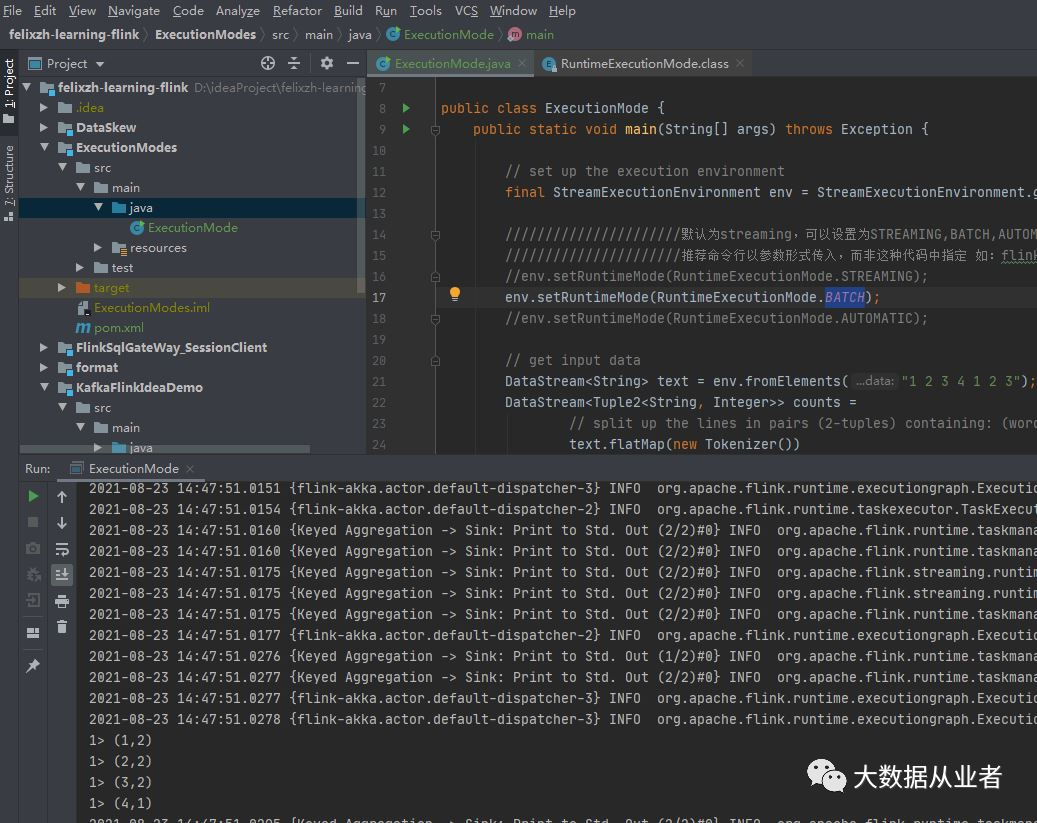Toggle soft-wrap in the Run console
Screen dimensions: 1037x823
[62, 549]
